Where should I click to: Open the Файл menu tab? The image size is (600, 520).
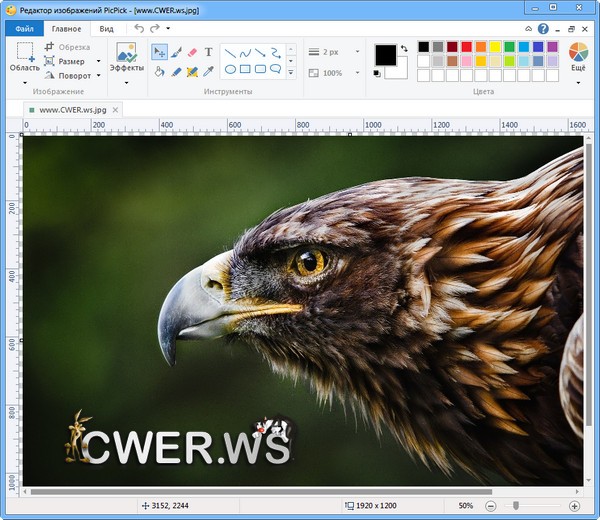coord(24,29)
